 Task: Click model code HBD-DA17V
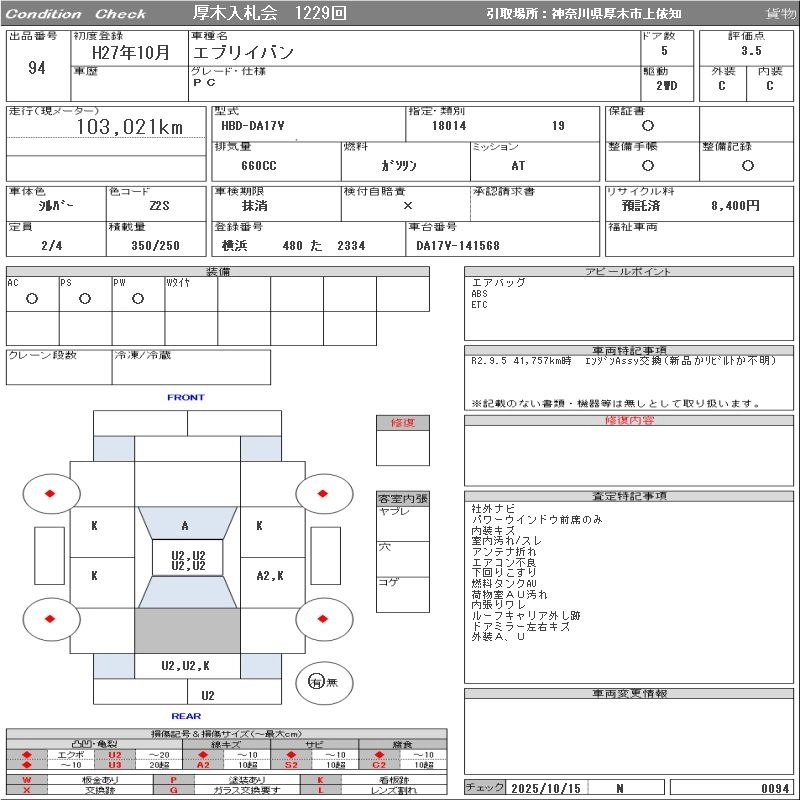click(253, 126)
